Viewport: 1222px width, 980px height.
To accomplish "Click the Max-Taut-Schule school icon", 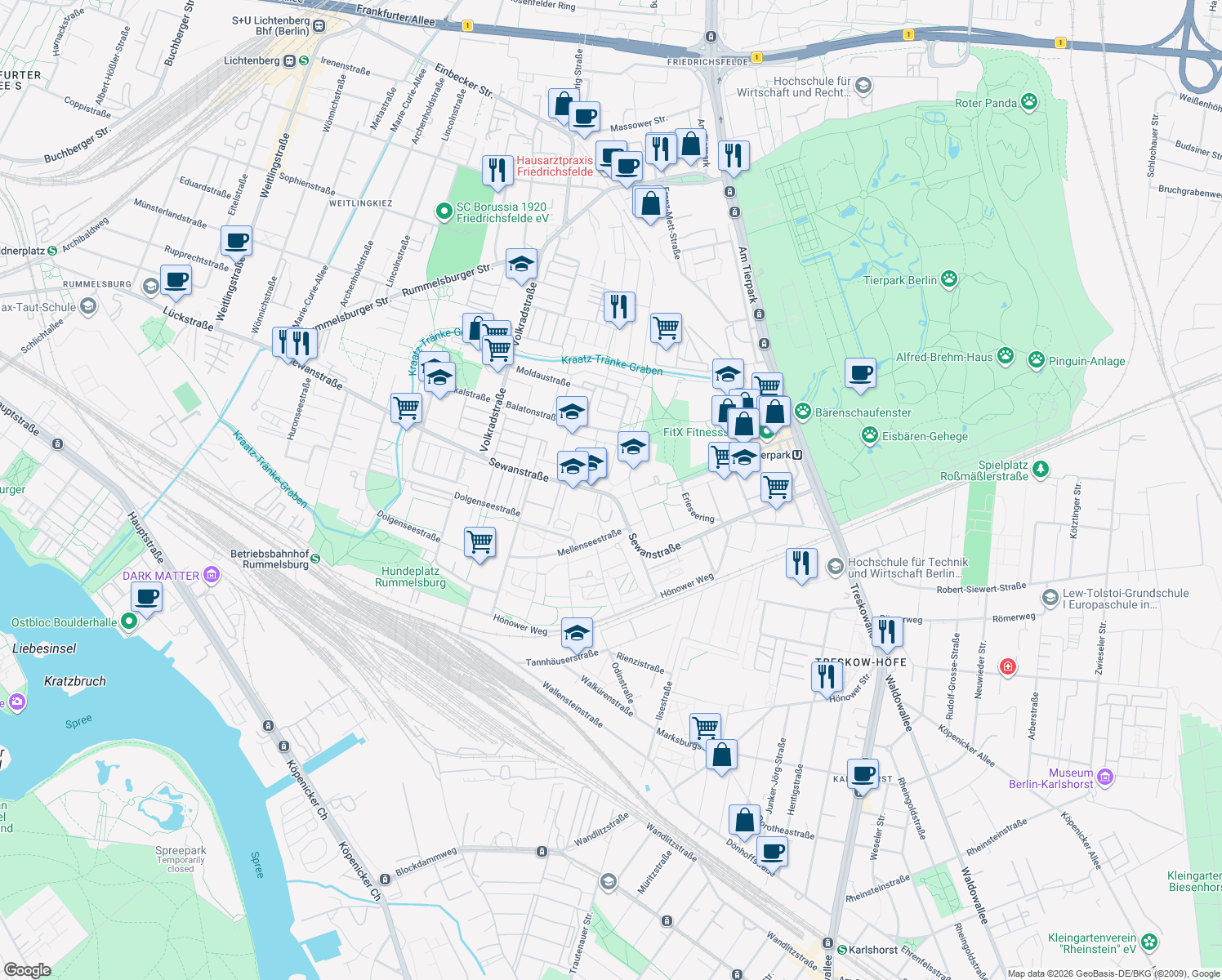I will (x=89, y=307).
